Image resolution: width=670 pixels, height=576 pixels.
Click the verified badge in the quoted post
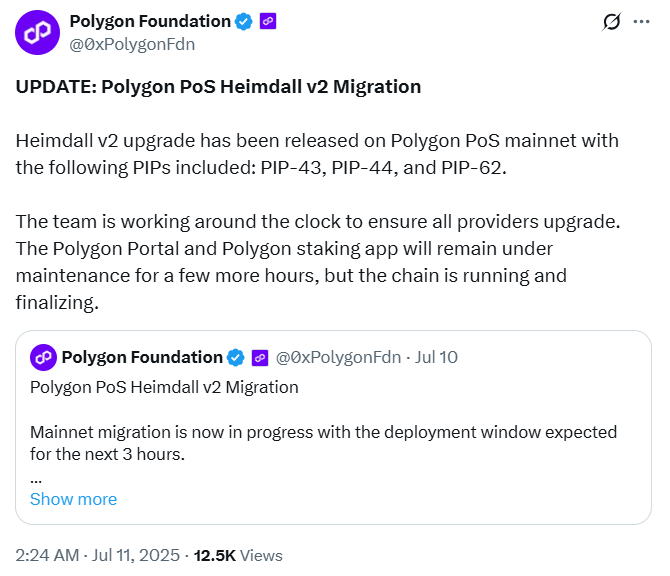click(x=236, y=357)
